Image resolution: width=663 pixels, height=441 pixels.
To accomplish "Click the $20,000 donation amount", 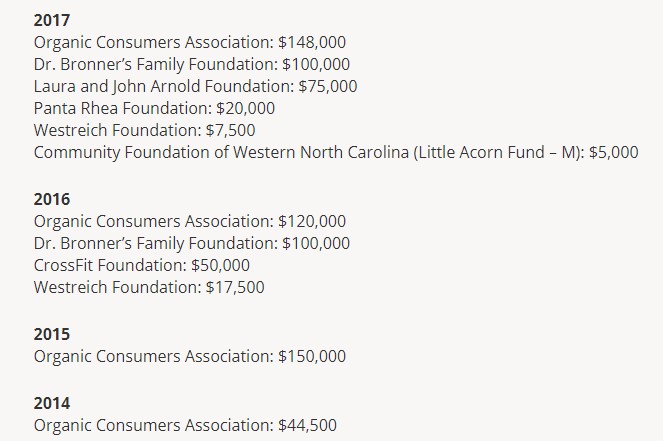I will tap(245, 108).
